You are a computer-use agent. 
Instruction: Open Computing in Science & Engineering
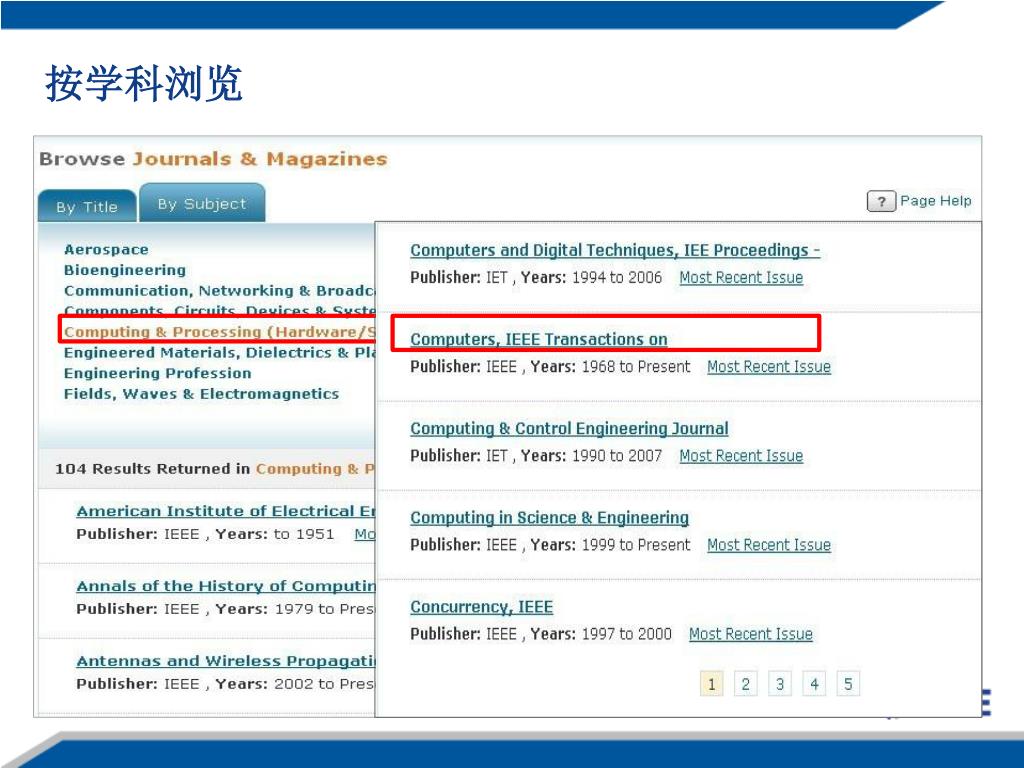coord(549,518)
